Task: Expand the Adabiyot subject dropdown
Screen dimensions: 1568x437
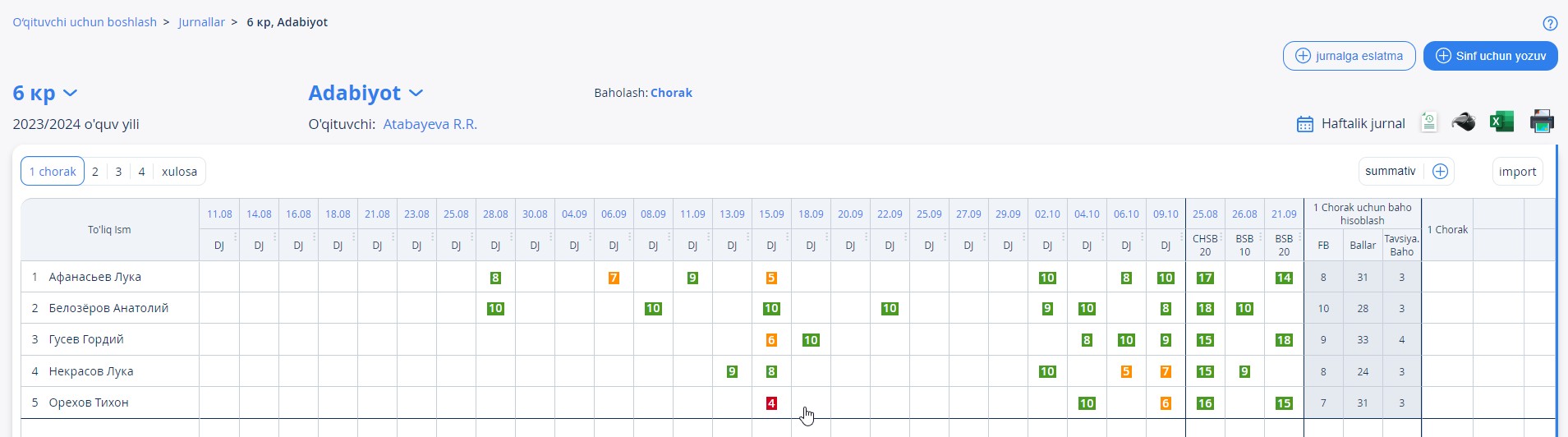Action: pos(416,94)
